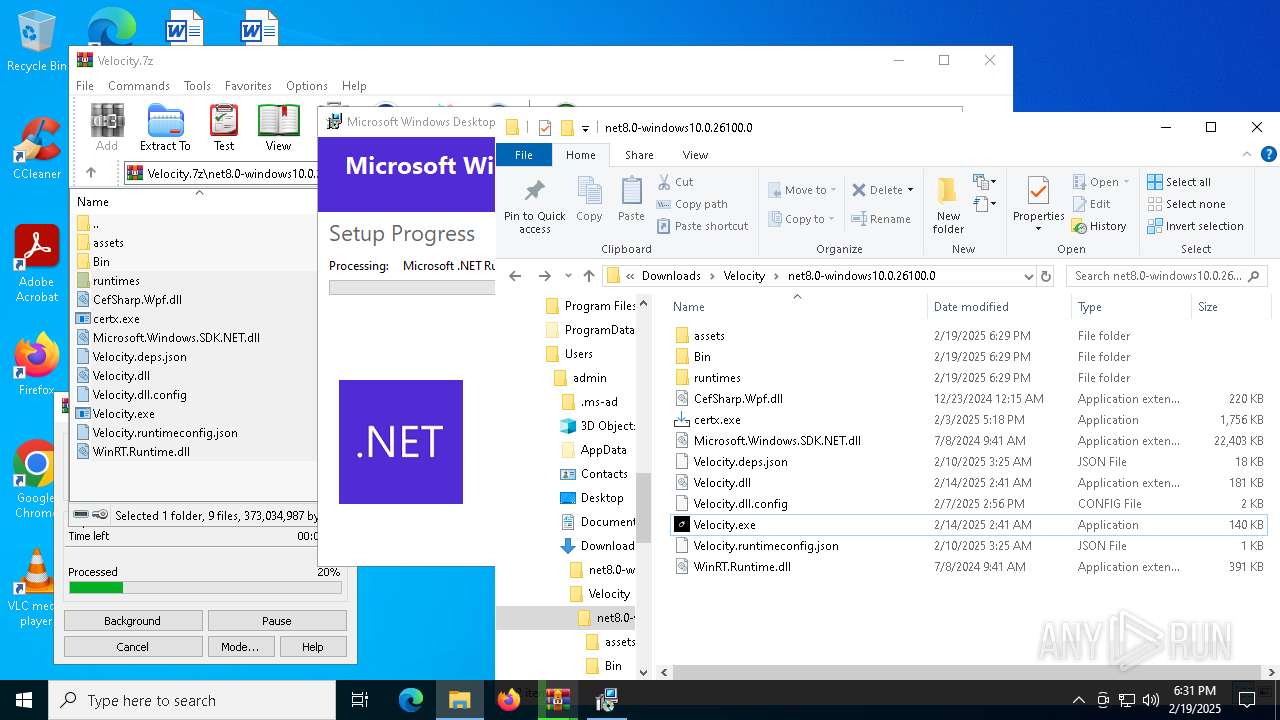Click Explorer back navigation arrow
1280x720 pixels.
click(x=515, y=276)
